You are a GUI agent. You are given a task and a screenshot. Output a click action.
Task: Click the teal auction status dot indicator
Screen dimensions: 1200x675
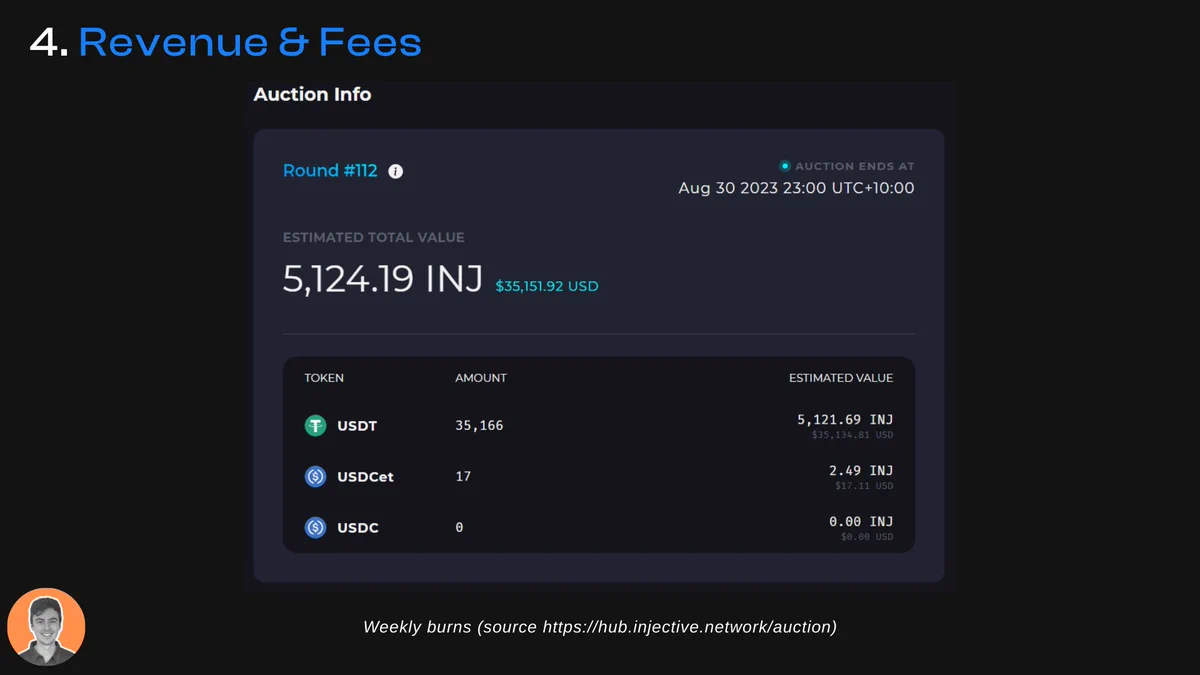tap(785, 166)
